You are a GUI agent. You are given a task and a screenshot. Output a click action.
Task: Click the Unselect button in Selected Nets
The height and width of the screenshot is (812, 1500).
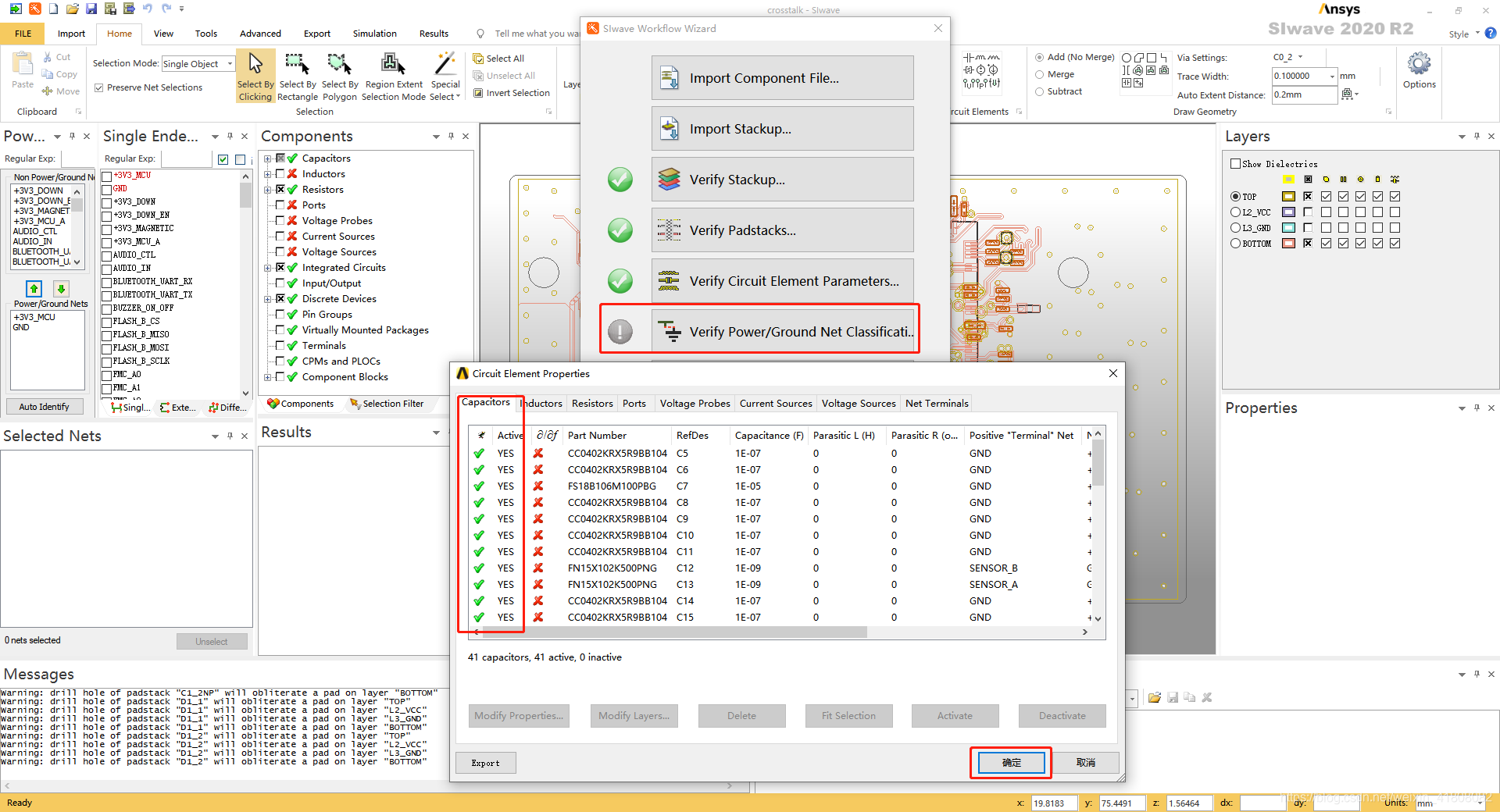click(212, 642)
